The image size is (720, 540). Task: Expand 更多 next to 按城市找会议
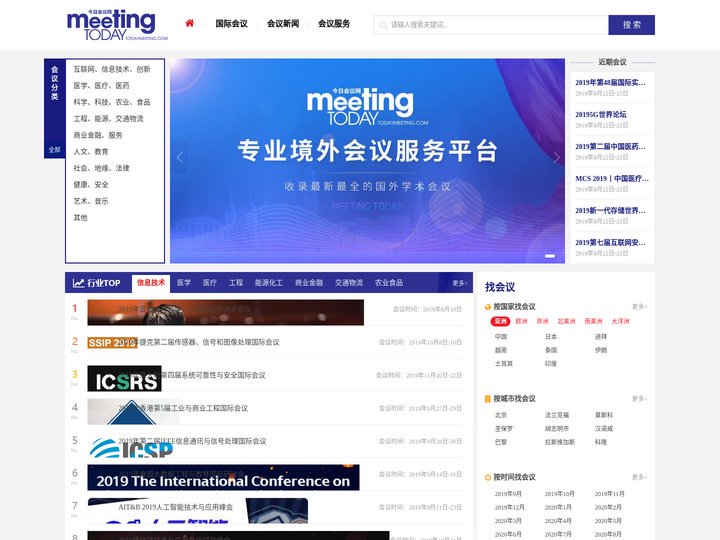click(x=639, y=399)
